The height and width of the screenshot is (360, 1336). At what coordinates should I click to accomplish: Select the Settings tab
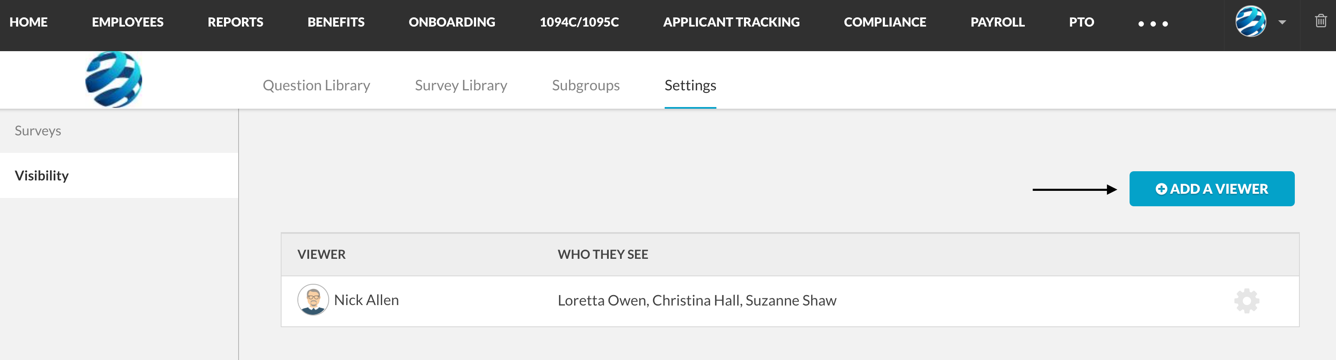(690, 85)
